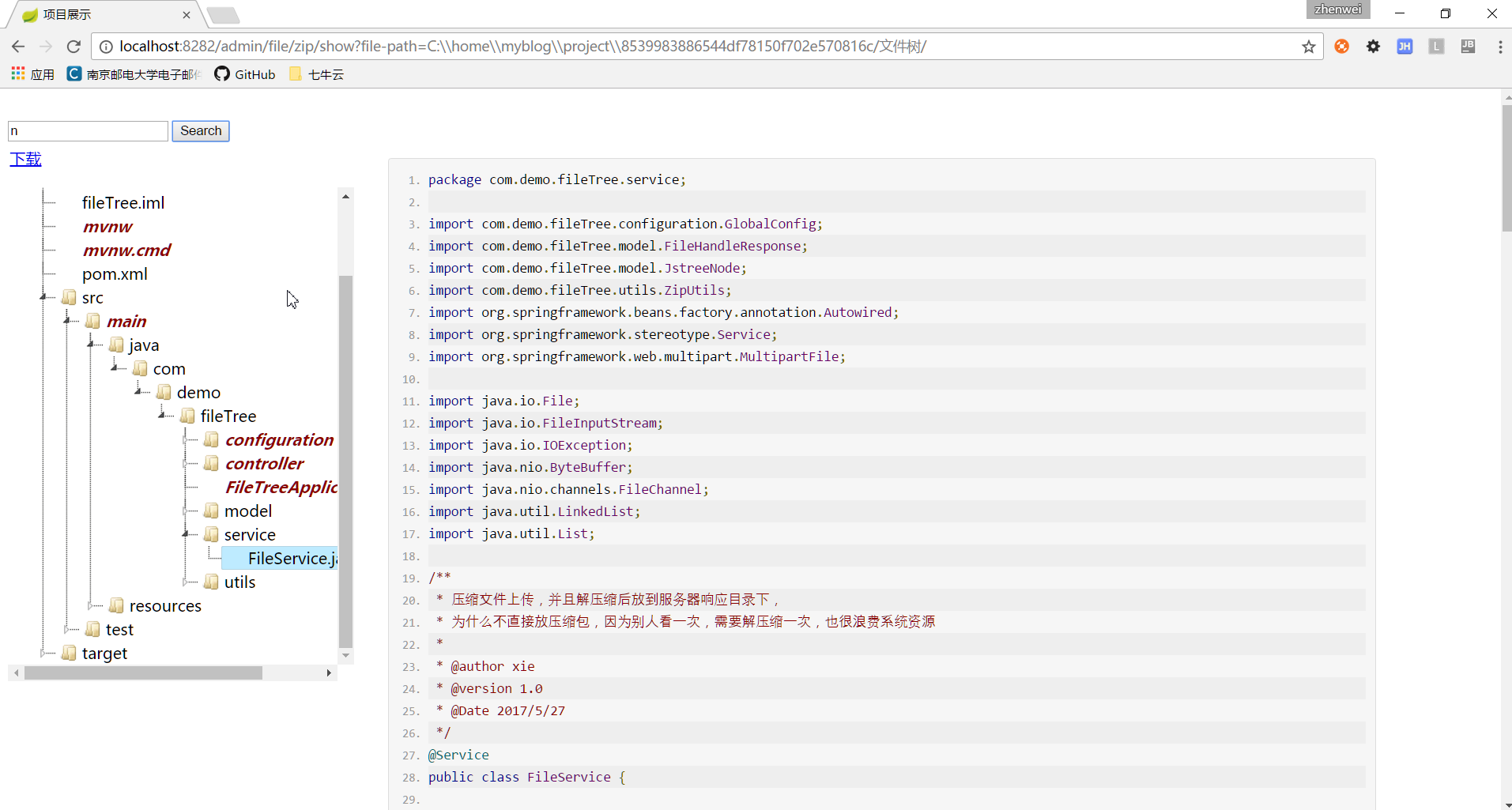Screen dimensions: 1512x810
Task: Focus the search text input
Action: (88, 131)
